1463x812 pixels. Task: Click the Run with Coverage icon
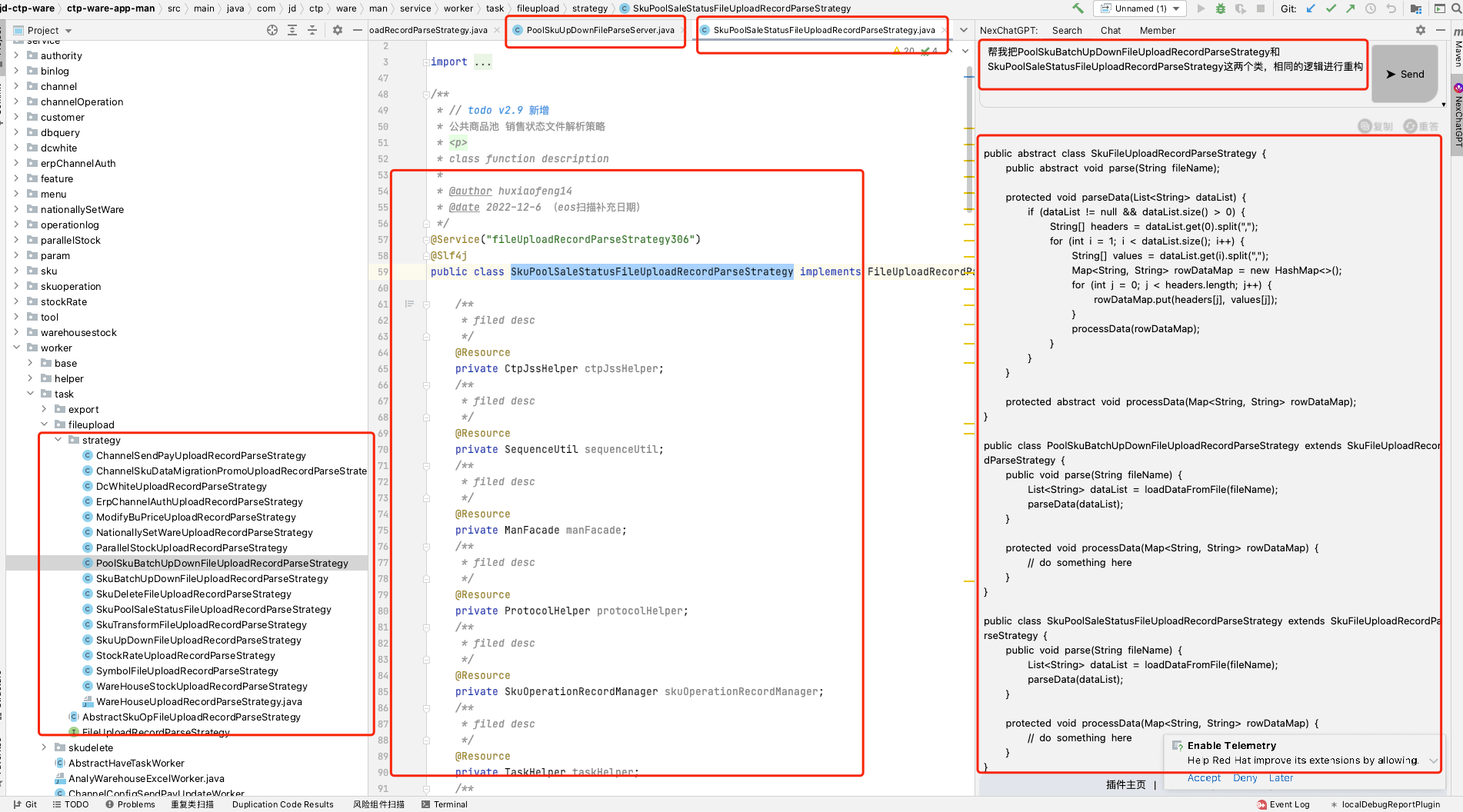point(1241,8)
